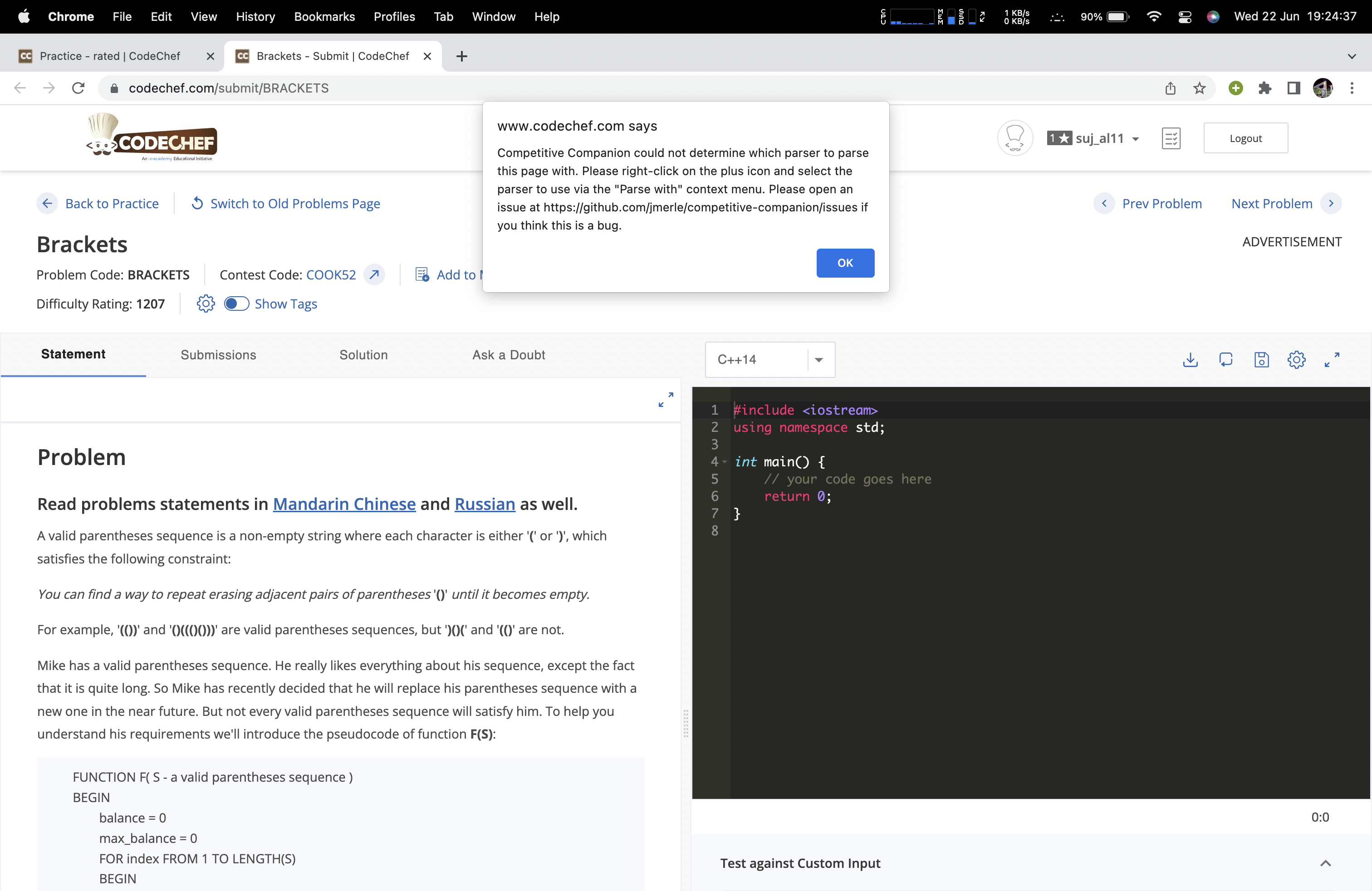The image size is (1372, 891).
Task: Expand the code editor to fullscreen
Action: click(1332, 360)
